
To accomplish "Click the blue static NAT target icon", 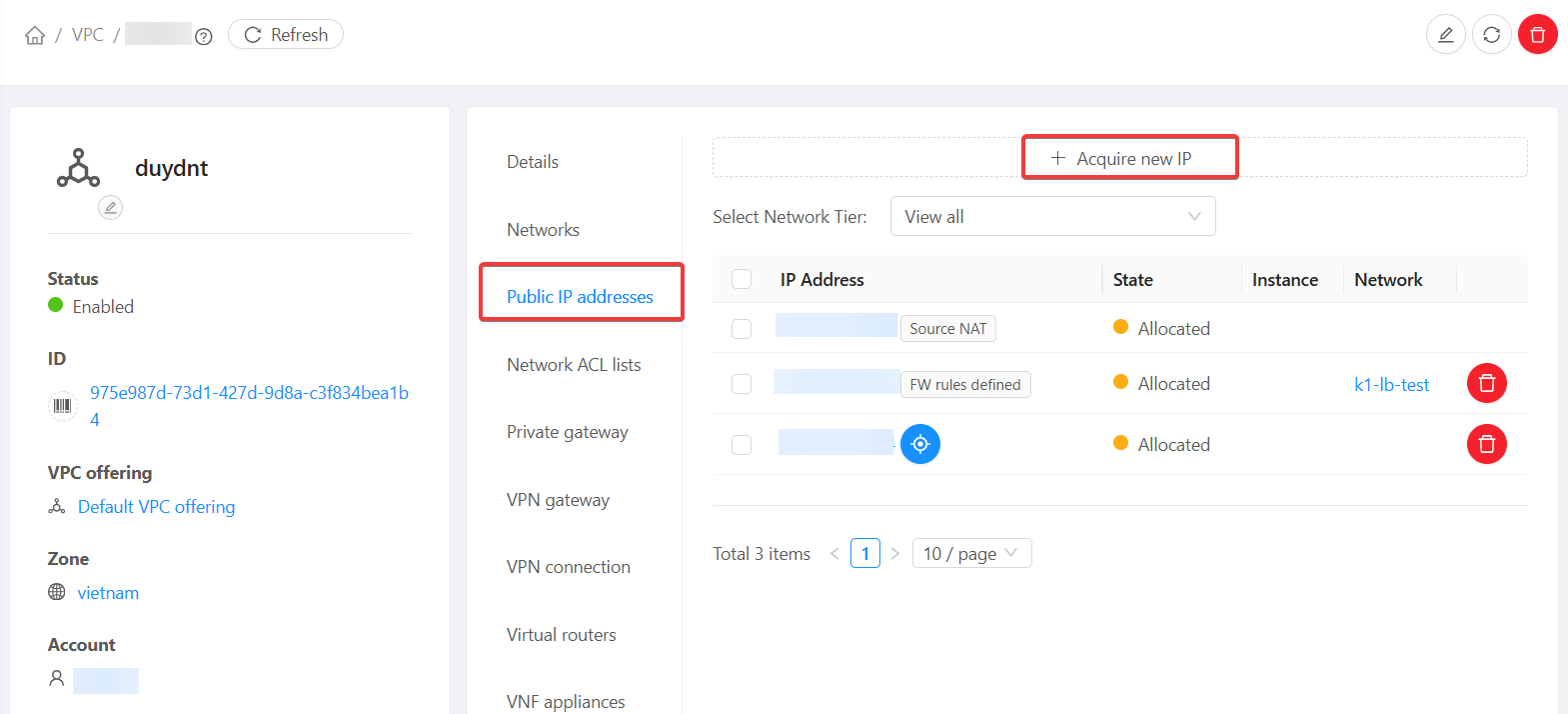I will point(919,444).
